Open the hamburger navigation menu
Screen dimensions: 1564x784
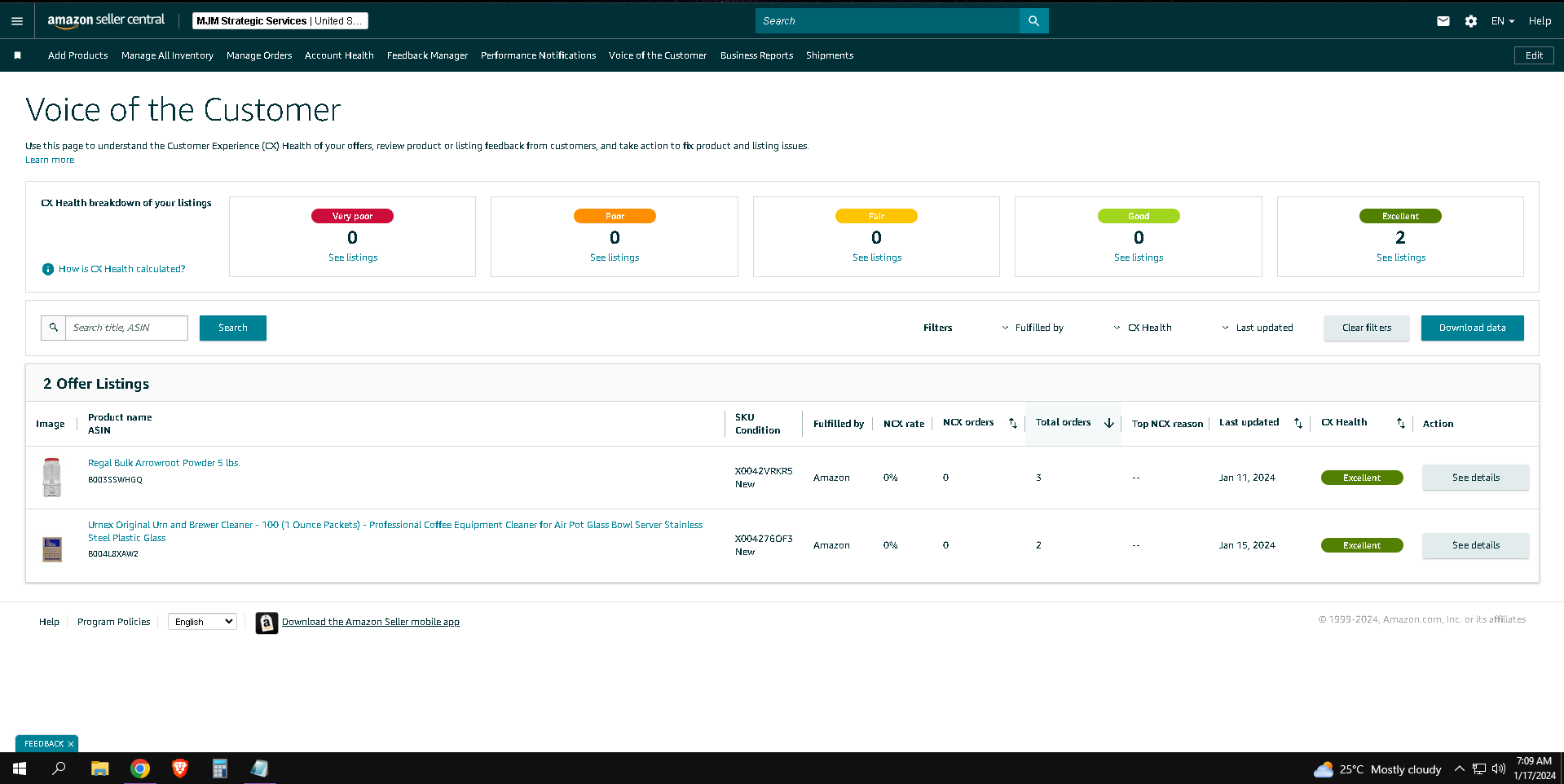pyautogui.click(x=17, y=21)
